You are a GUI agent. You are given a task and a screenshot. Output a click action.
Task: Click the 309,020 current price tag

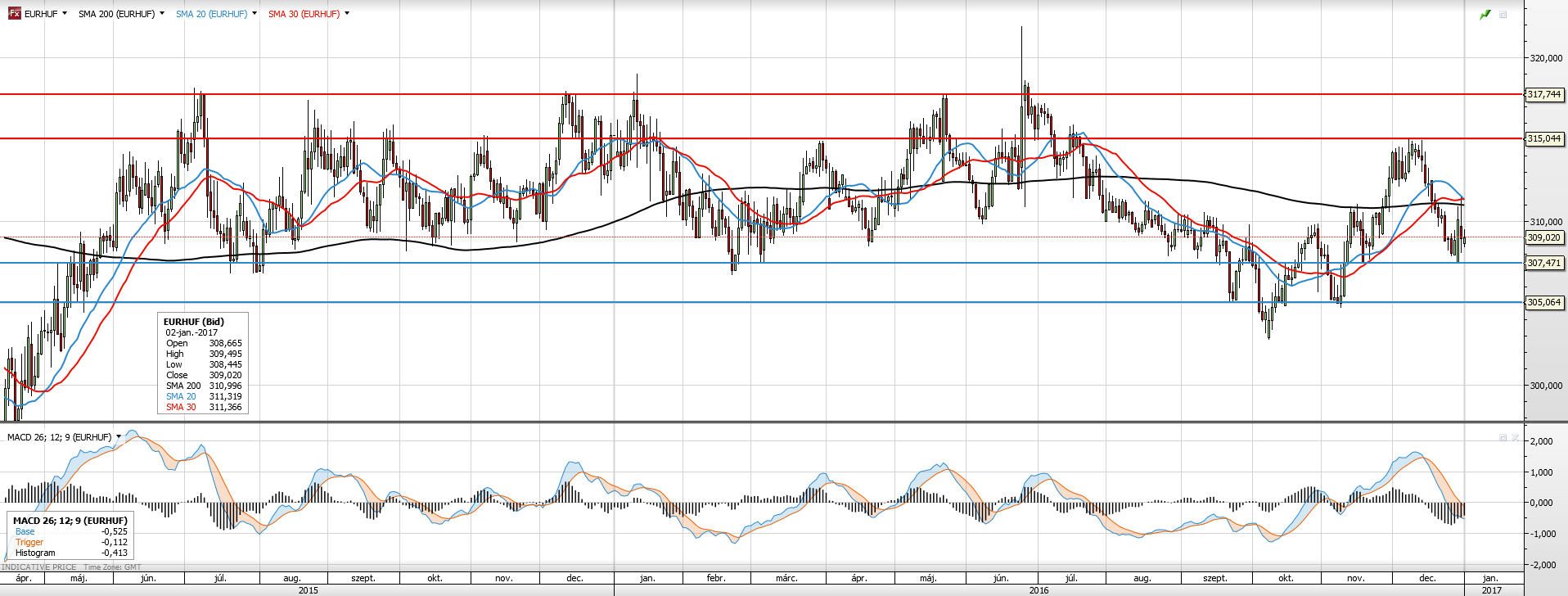1544,237
